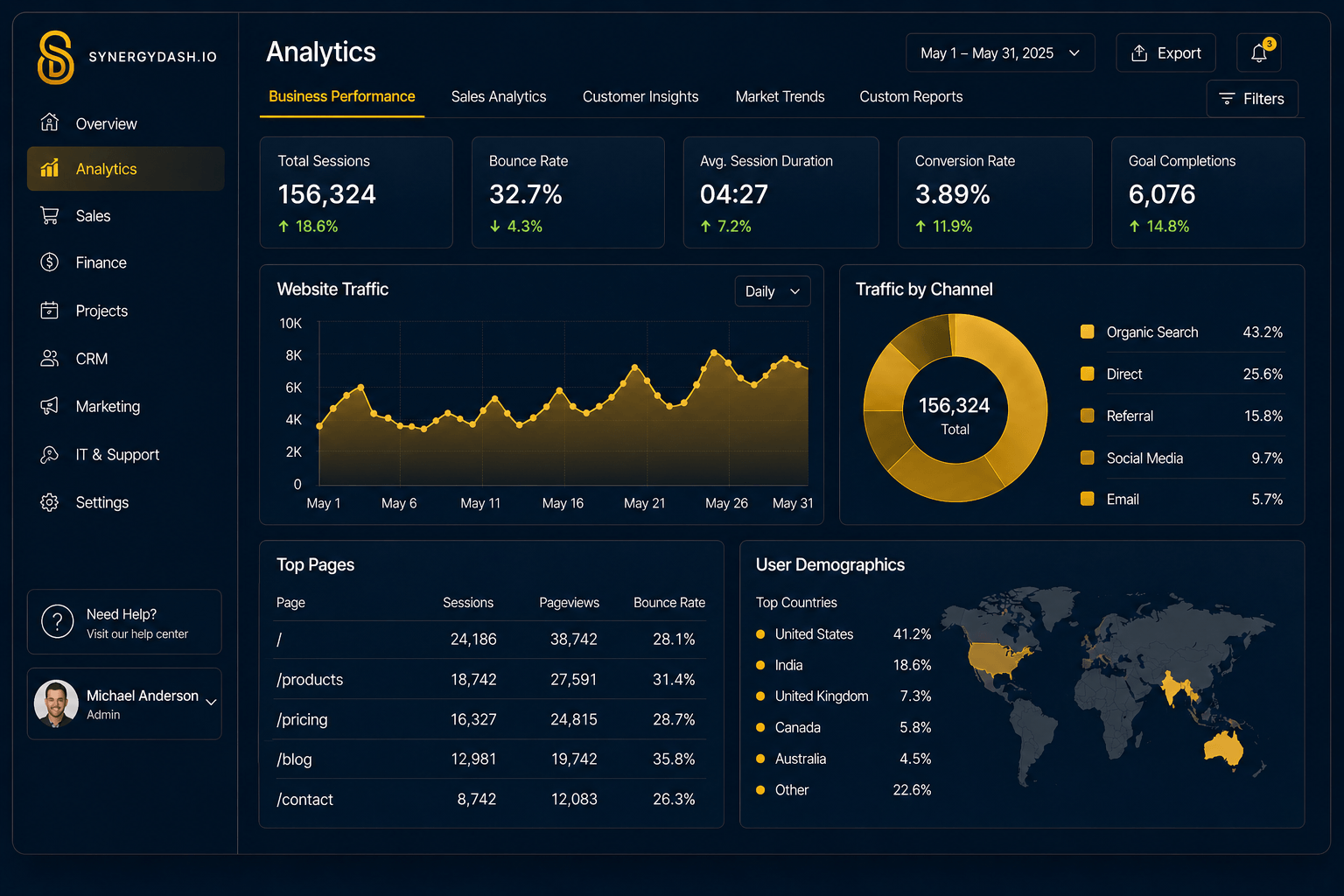
Task: Expand the Michael Anderson account menu
Action: (211, 703)
